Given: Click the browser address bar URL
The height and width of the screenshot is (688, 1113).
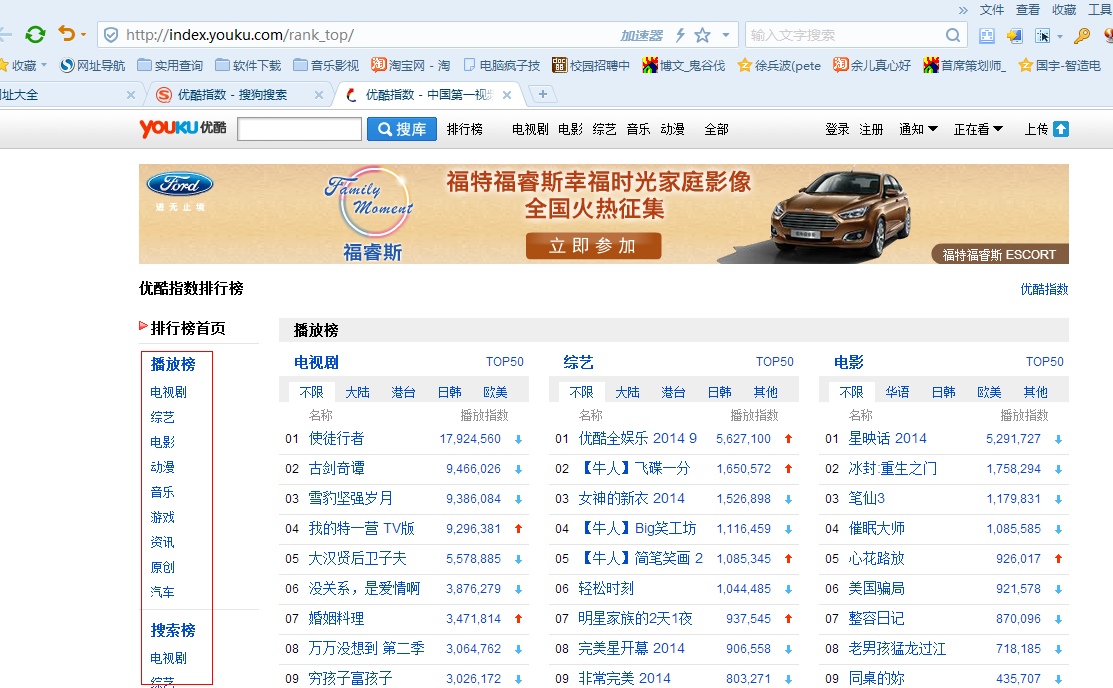Looking at the screenshot, I should click(240, 35).
